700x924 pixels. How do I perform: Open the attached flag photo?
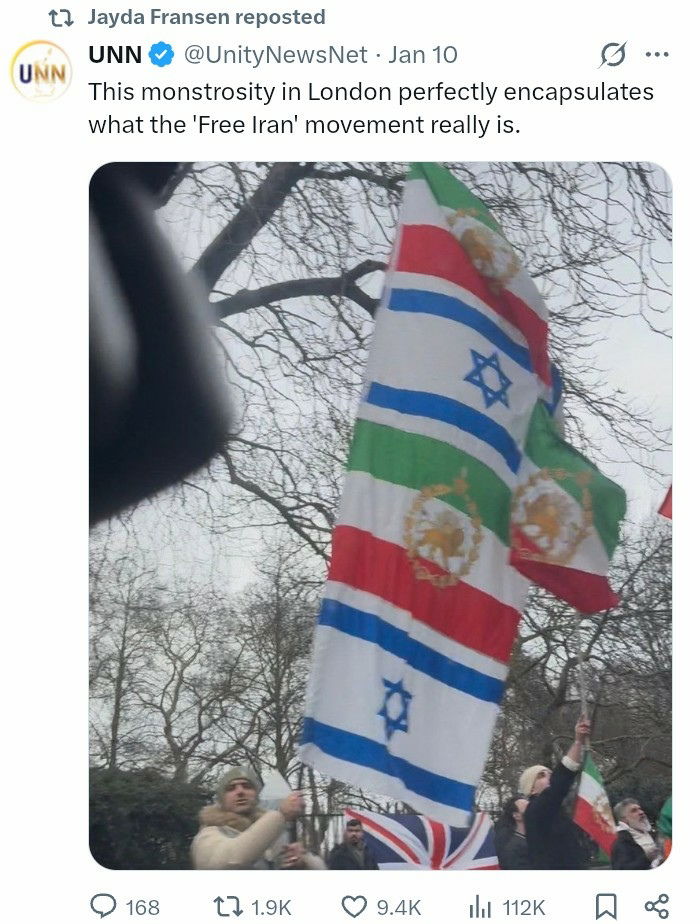(381, 516)
